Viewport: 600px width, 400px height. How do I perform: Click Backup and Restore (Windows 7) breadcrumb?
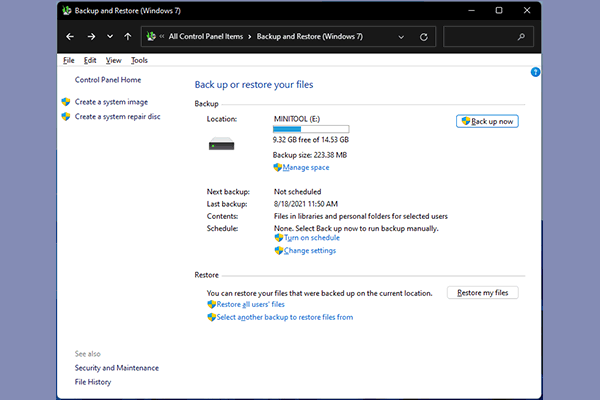310,37
